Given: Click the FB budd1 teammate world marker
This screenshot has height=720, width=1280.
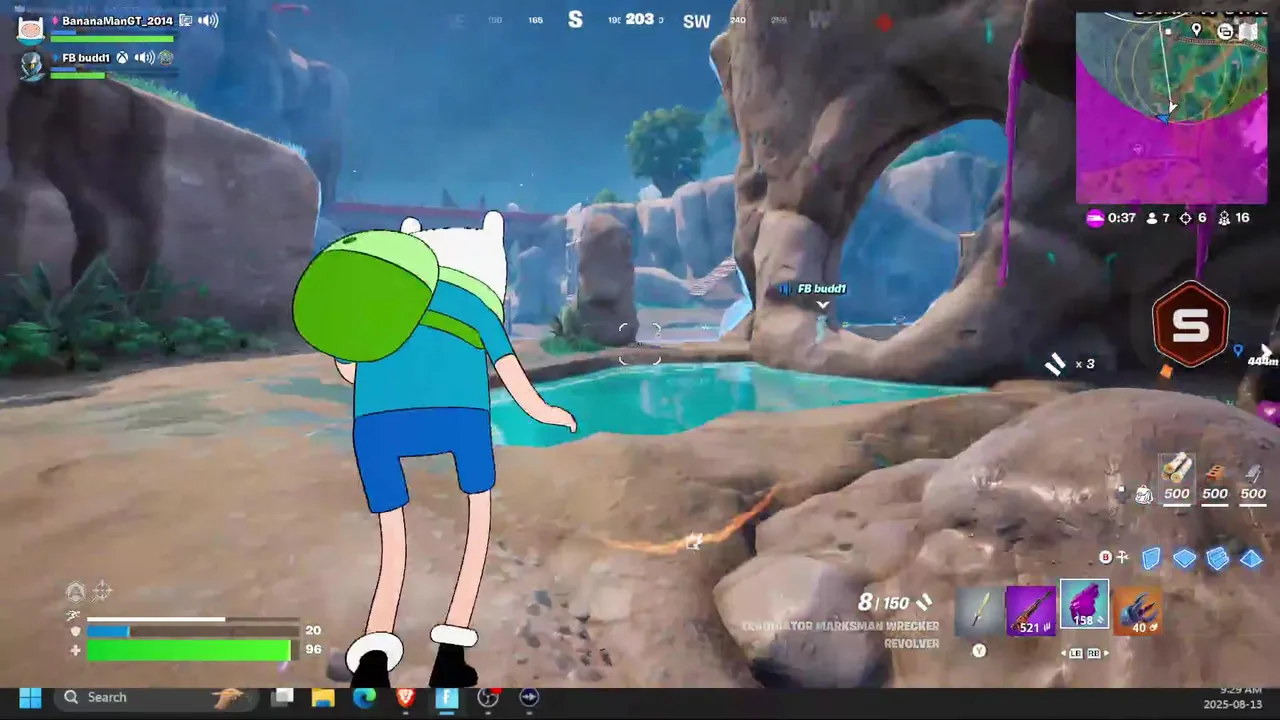Looking at the screenshot, I should [x=822, y=289].
